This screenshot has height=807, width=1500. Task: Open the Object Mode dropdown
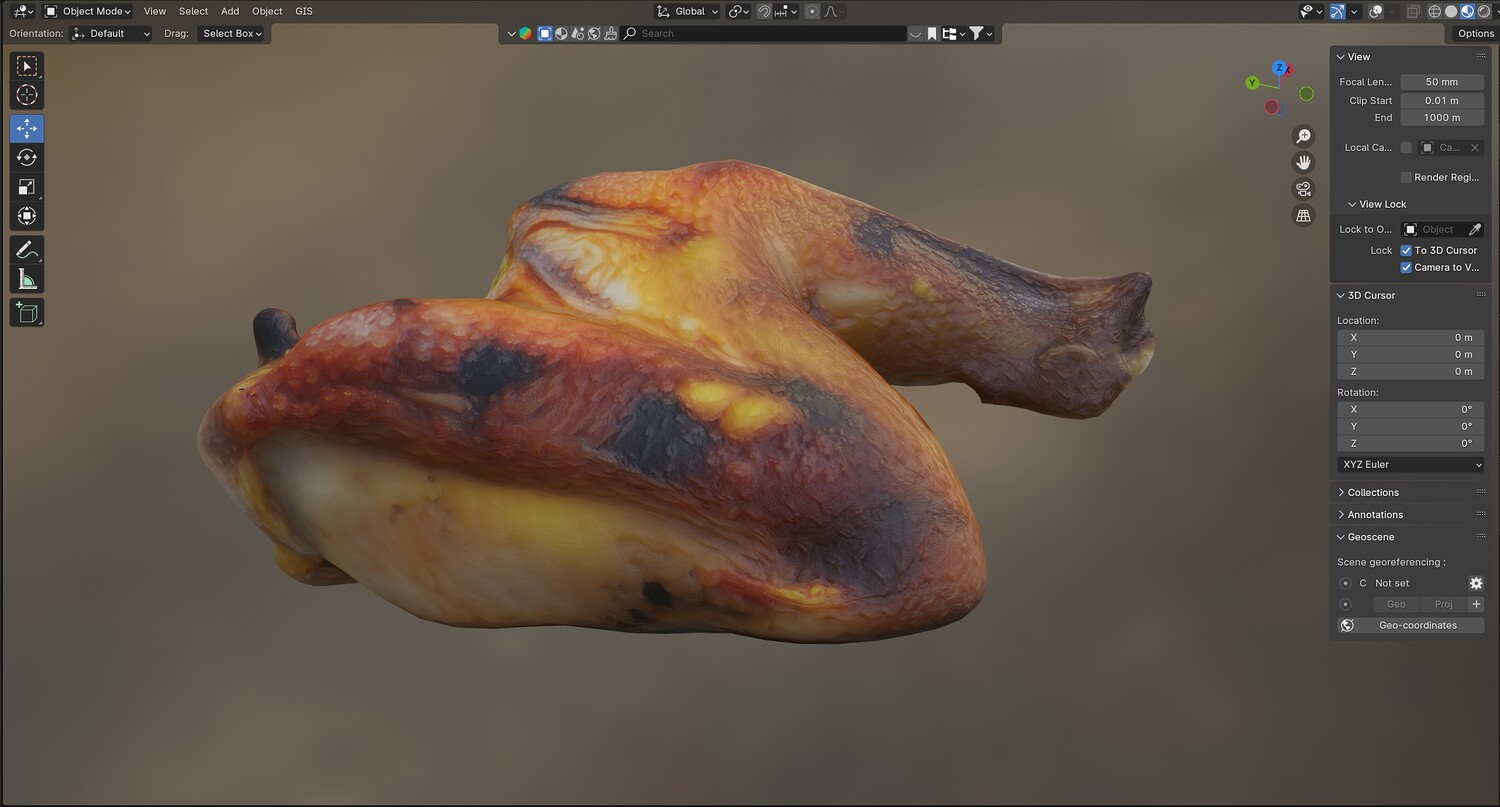[88, 11]
